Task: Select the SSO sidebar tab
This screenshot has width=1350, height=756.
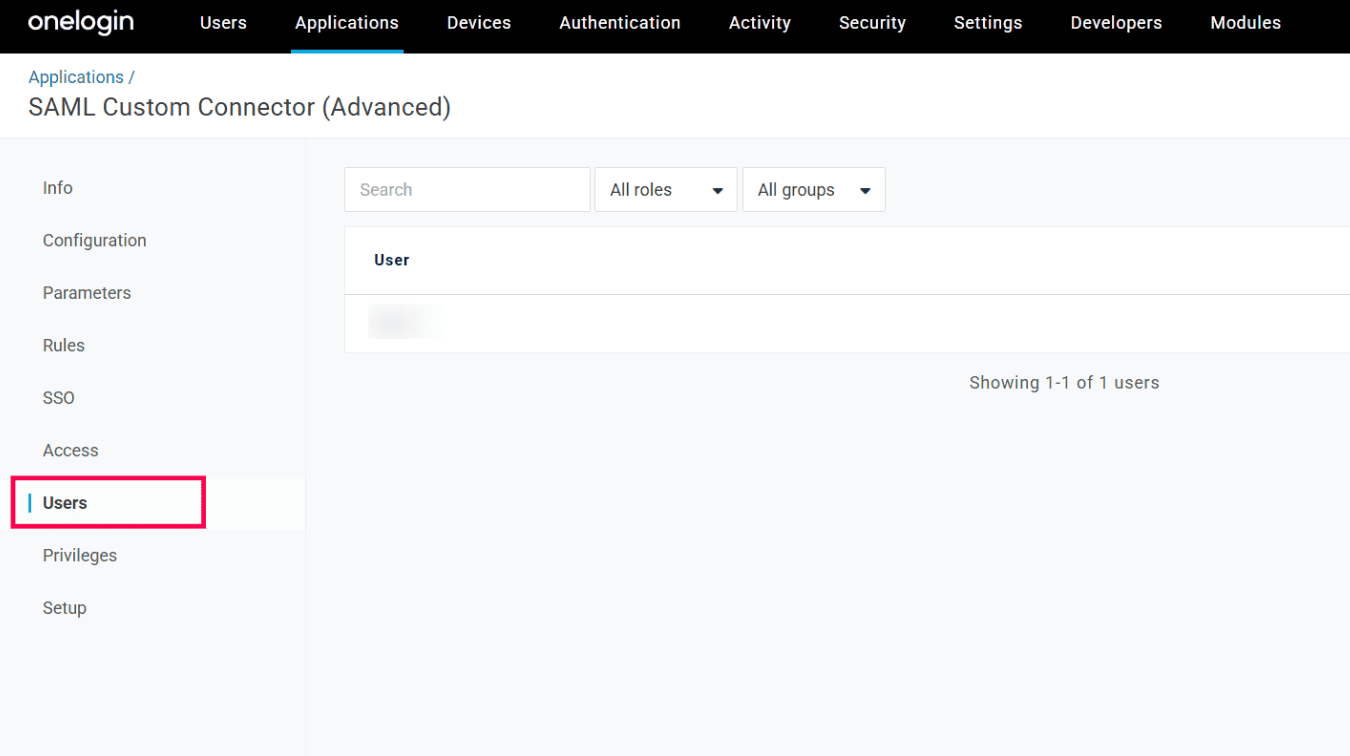Action: [59, 398]
